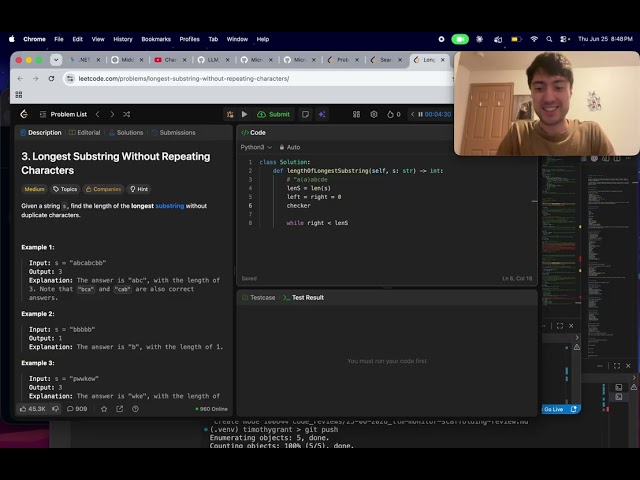Click the 960 Online indicator
This screenshot has width=640, height=480.
(x=211, y=409)
